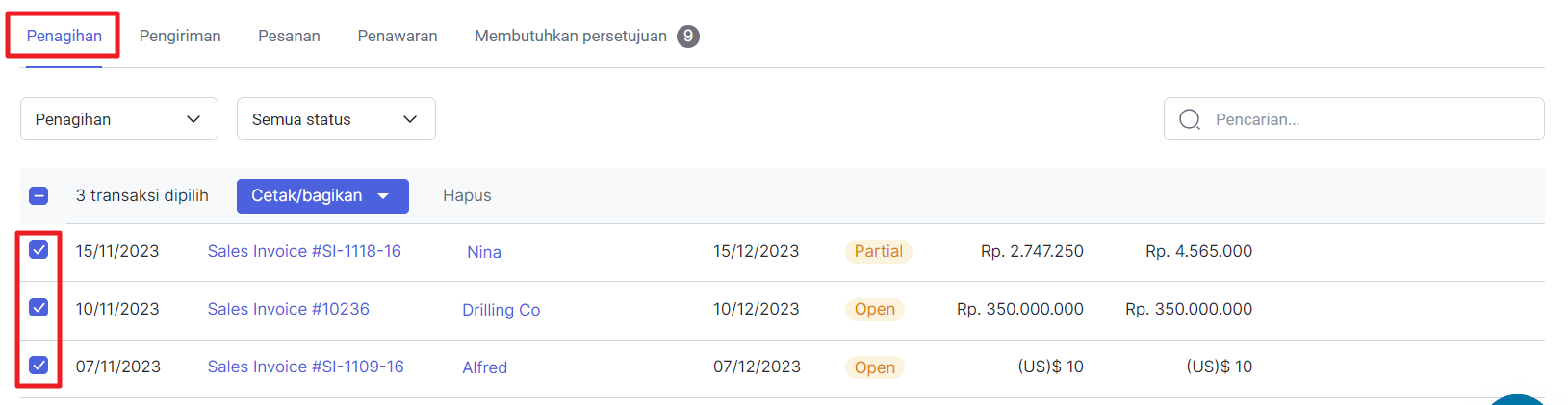Open the Cetak/bagikan dropdown arrow
The width and height of the screenshot is (1568, 405).
[x=383, y=196]
